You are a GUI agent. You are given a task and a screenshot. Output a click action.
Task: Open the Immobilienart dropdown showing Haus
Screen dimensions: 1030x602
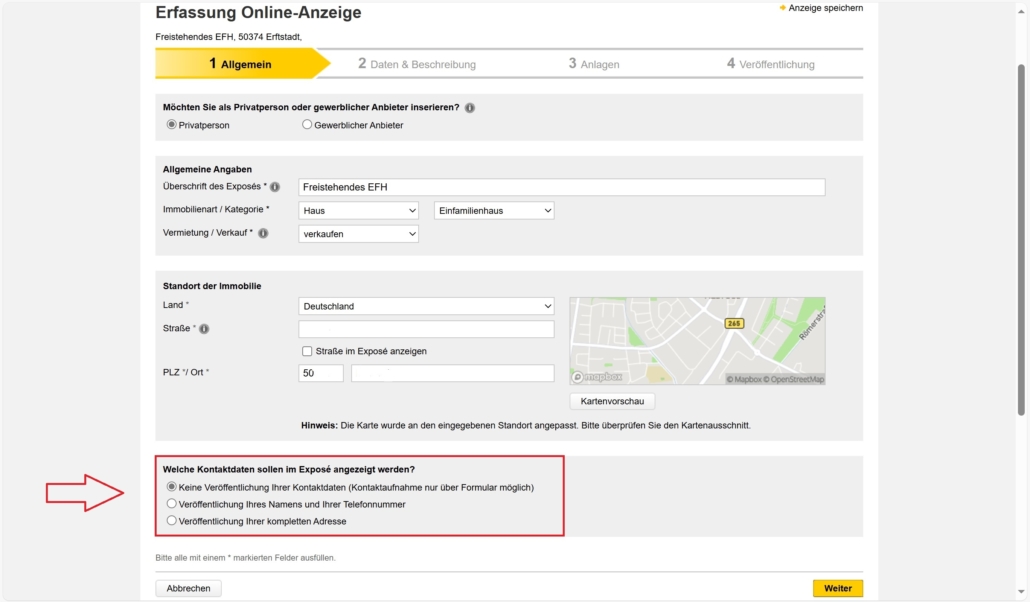[x=358, y=210]
